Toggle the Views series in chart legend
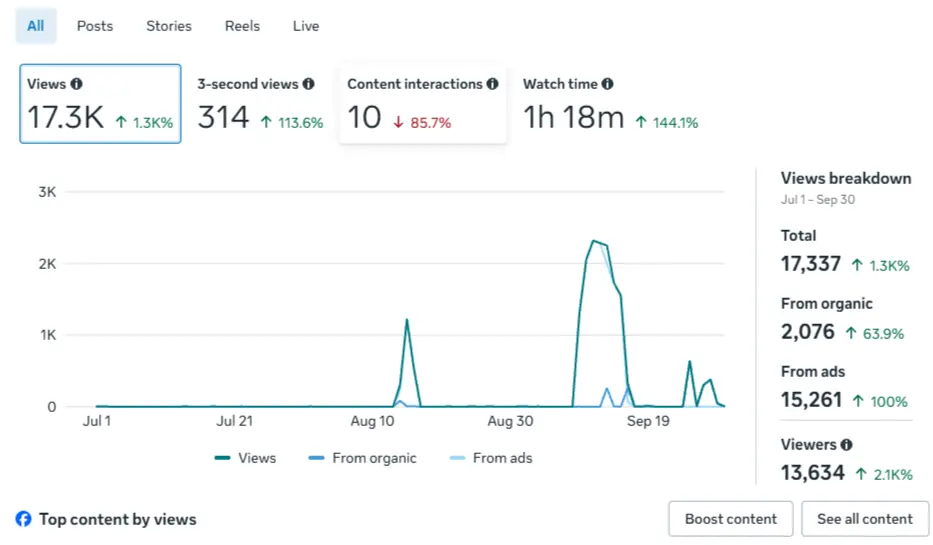Image resolution: width=933 pixels, height=545 pixels. tap(245, 458)
